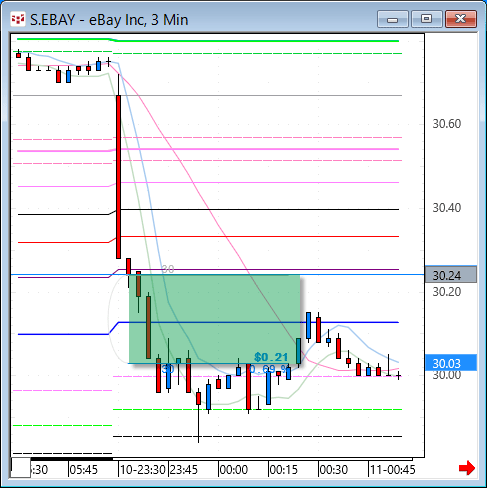Close the S.EBAY chart window

click(461, 19)
